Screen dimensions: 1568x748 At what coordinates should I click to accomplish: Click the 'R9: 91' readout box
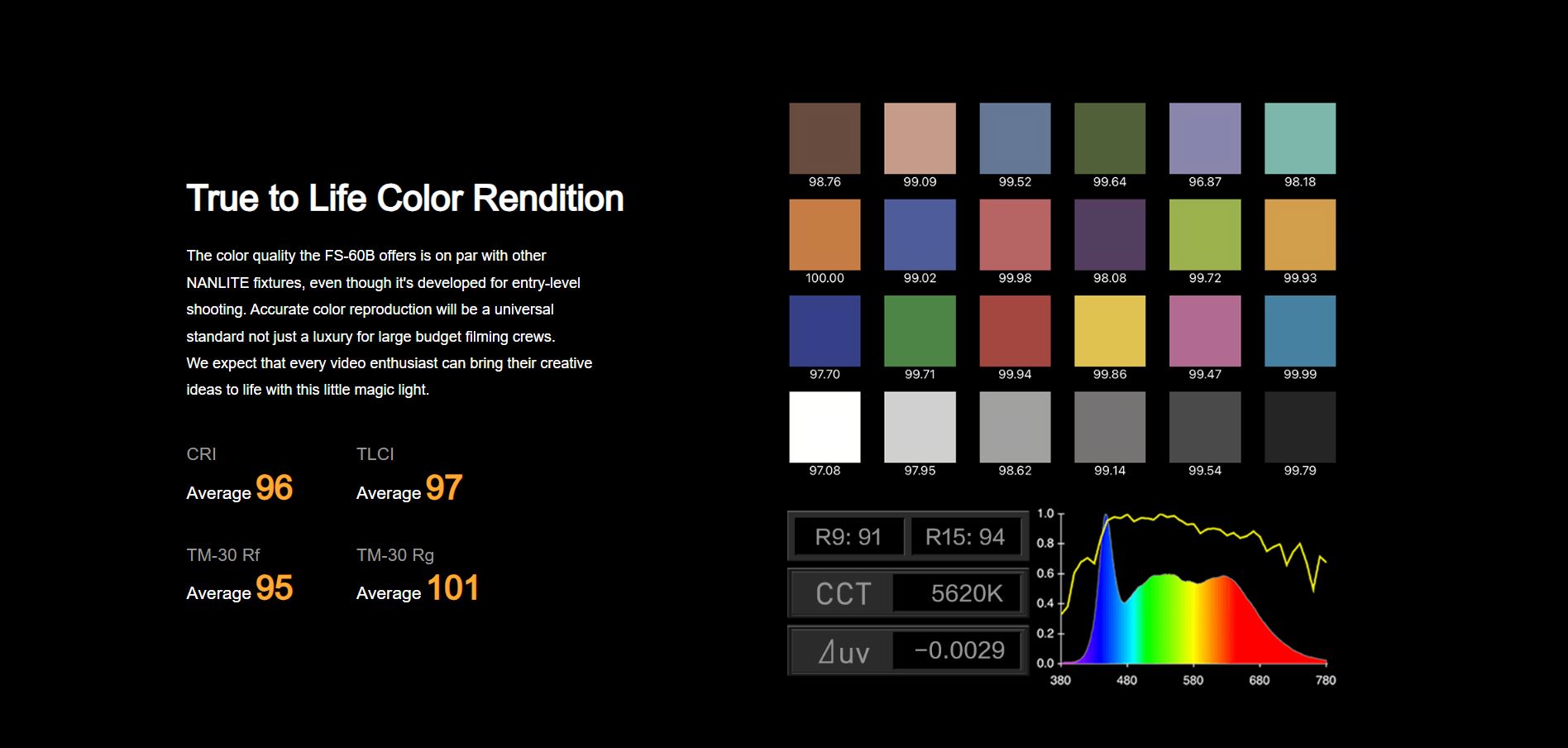pos(849,537)
